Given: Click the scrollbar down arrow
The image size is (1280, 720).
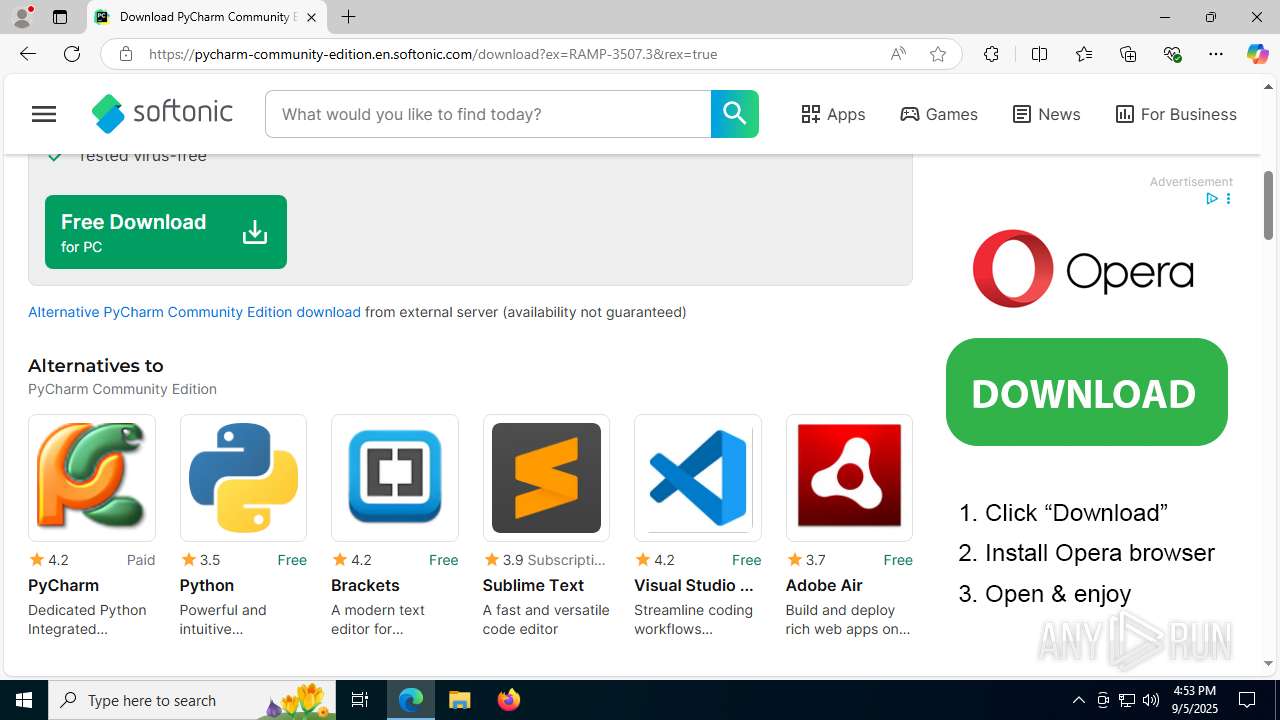Looking at the screenshot, I should click(1269, 663).
